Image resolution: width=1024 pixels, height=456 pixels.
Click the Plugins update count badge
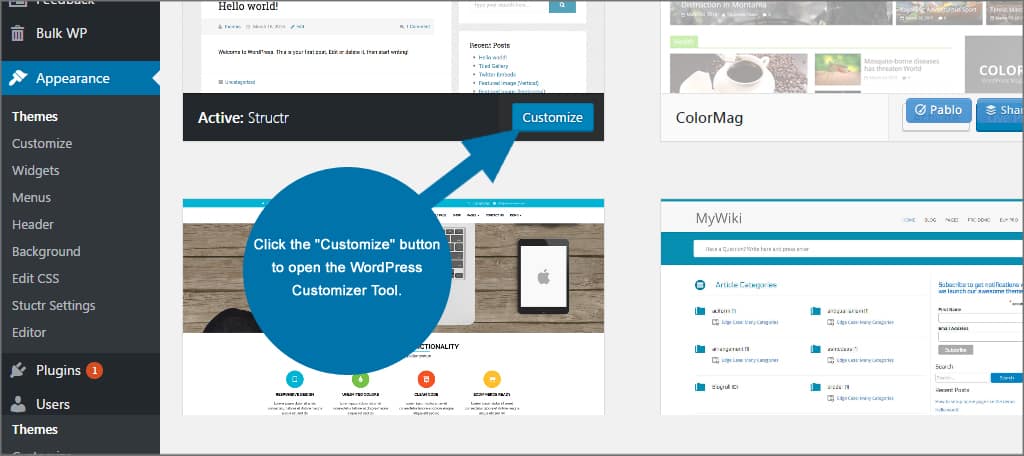pos(94,370)
